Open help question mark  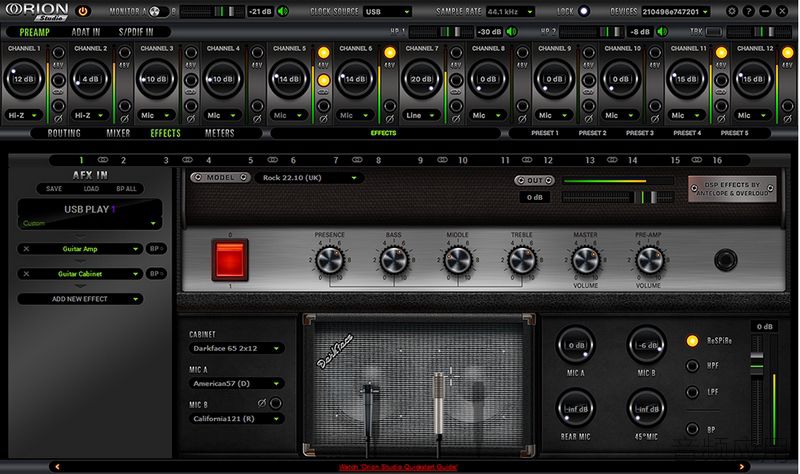(x=748, y=11)
